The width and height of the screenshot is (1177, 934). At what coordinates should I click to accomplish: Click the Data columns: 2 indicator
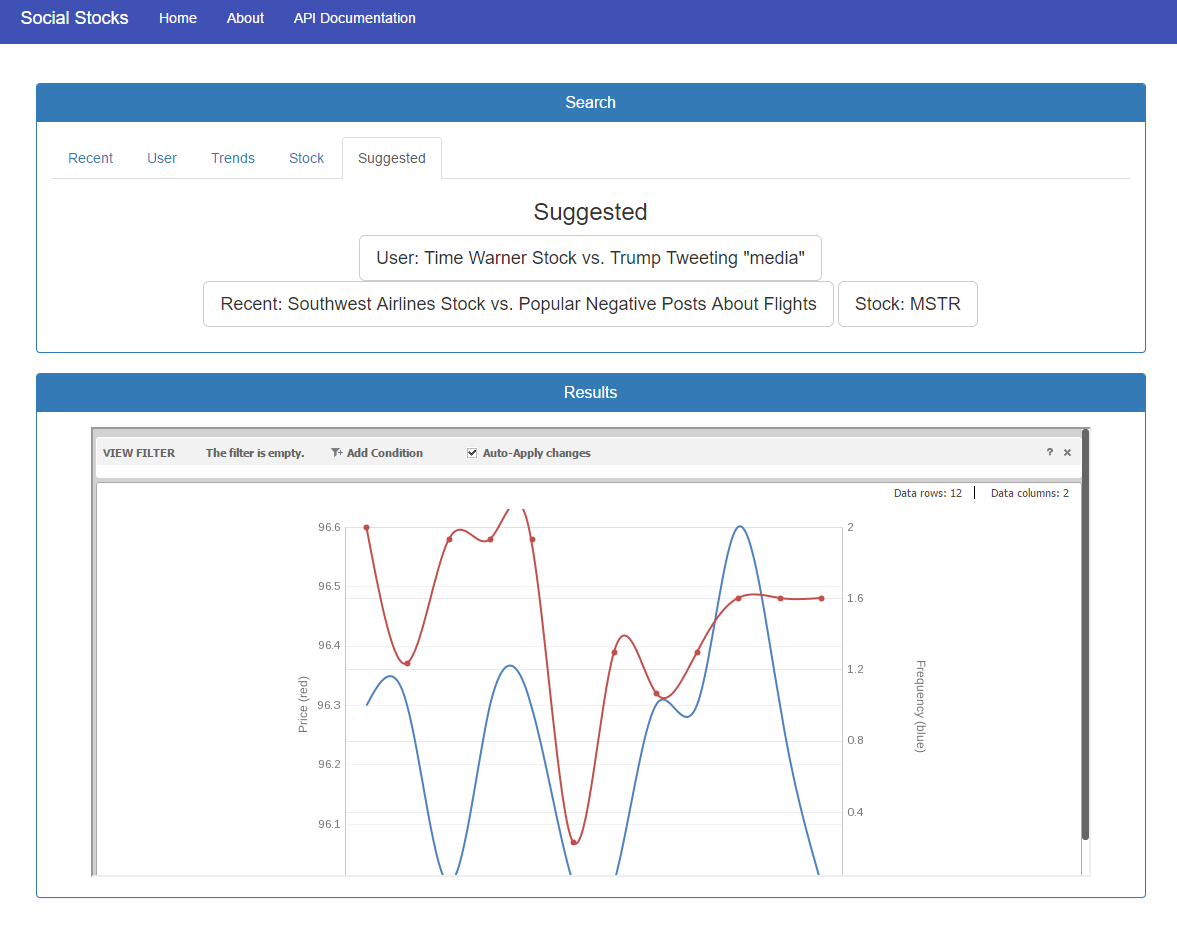(1029, 493)
